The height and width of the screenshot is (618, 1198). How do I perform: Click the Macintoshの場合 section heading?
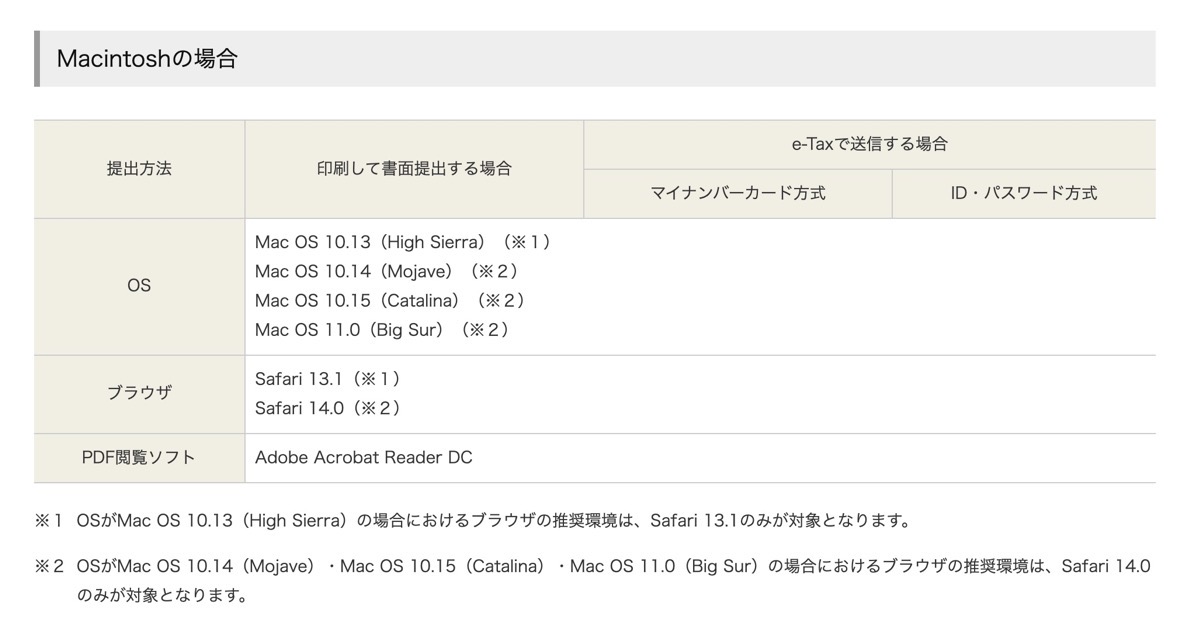click(x=147, y=59)
